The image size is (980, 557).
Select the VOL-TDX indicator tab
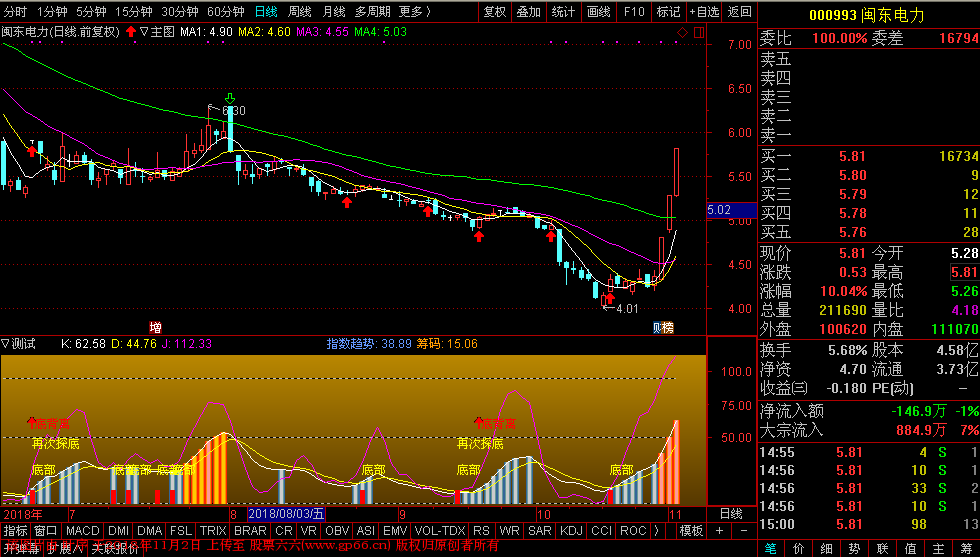pos(440,531)
